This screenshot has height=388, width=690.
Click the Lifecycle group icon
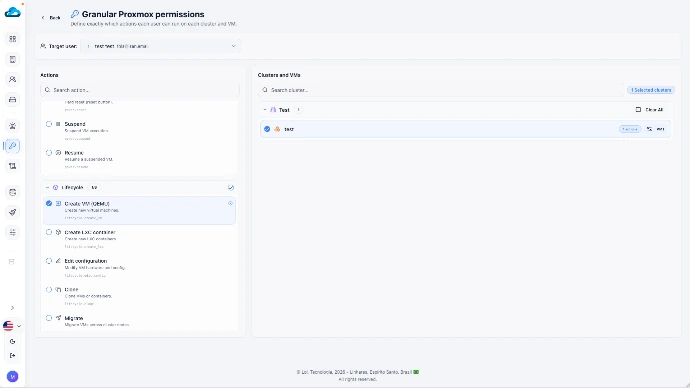coord(55,187)
